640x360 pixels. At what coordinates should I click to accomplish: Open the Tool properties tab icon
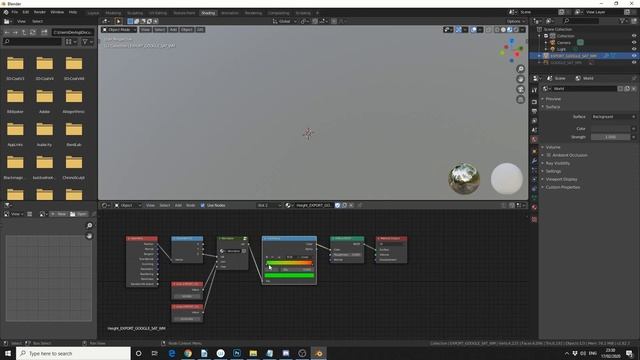[x=534, y=90]
